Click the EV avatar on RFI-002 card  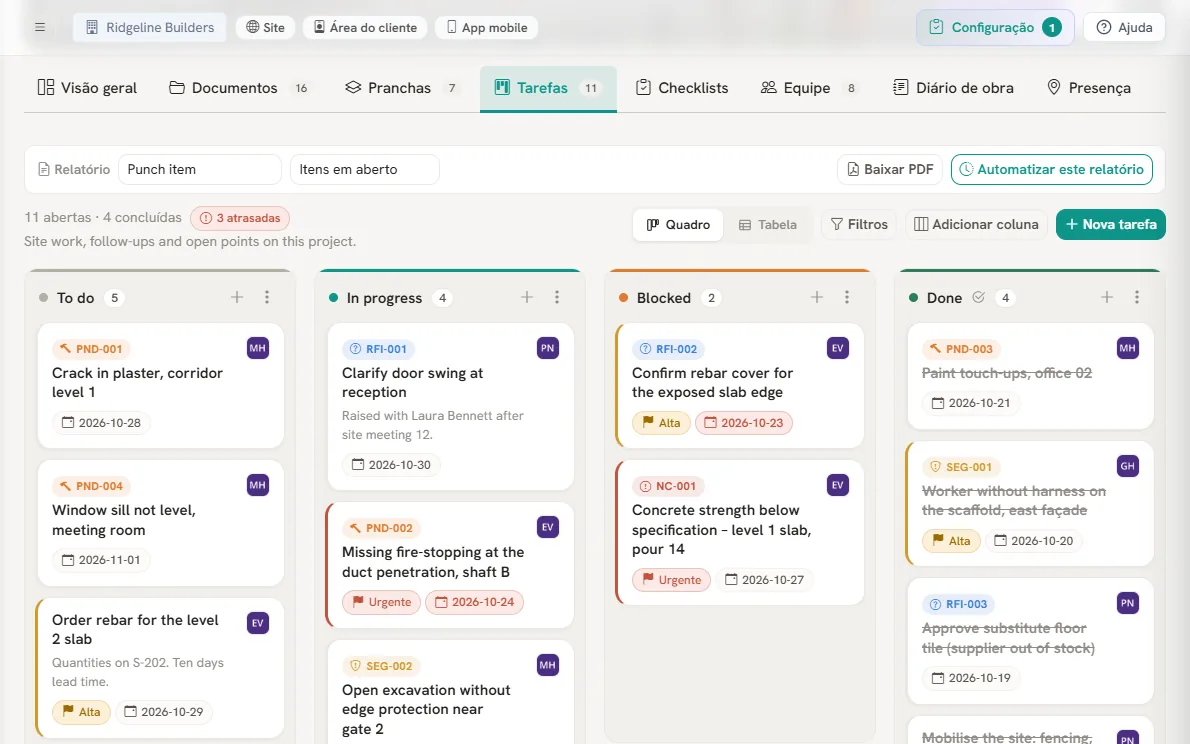point(838,348)
